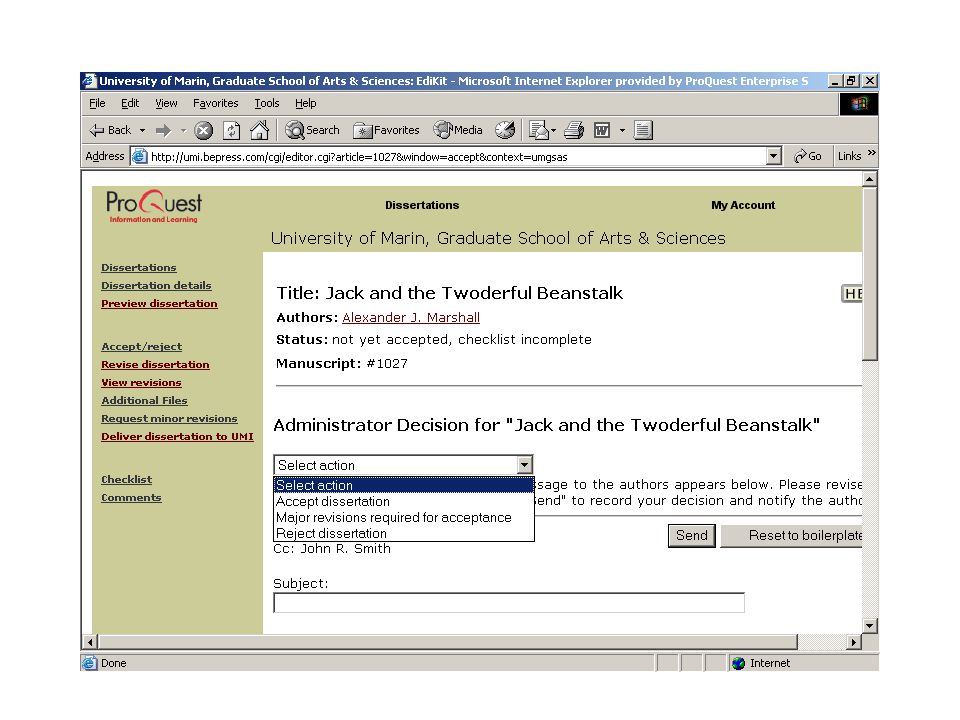Open the File menu
The height and width of the screenshot is (720, 960).
[97, 103]
